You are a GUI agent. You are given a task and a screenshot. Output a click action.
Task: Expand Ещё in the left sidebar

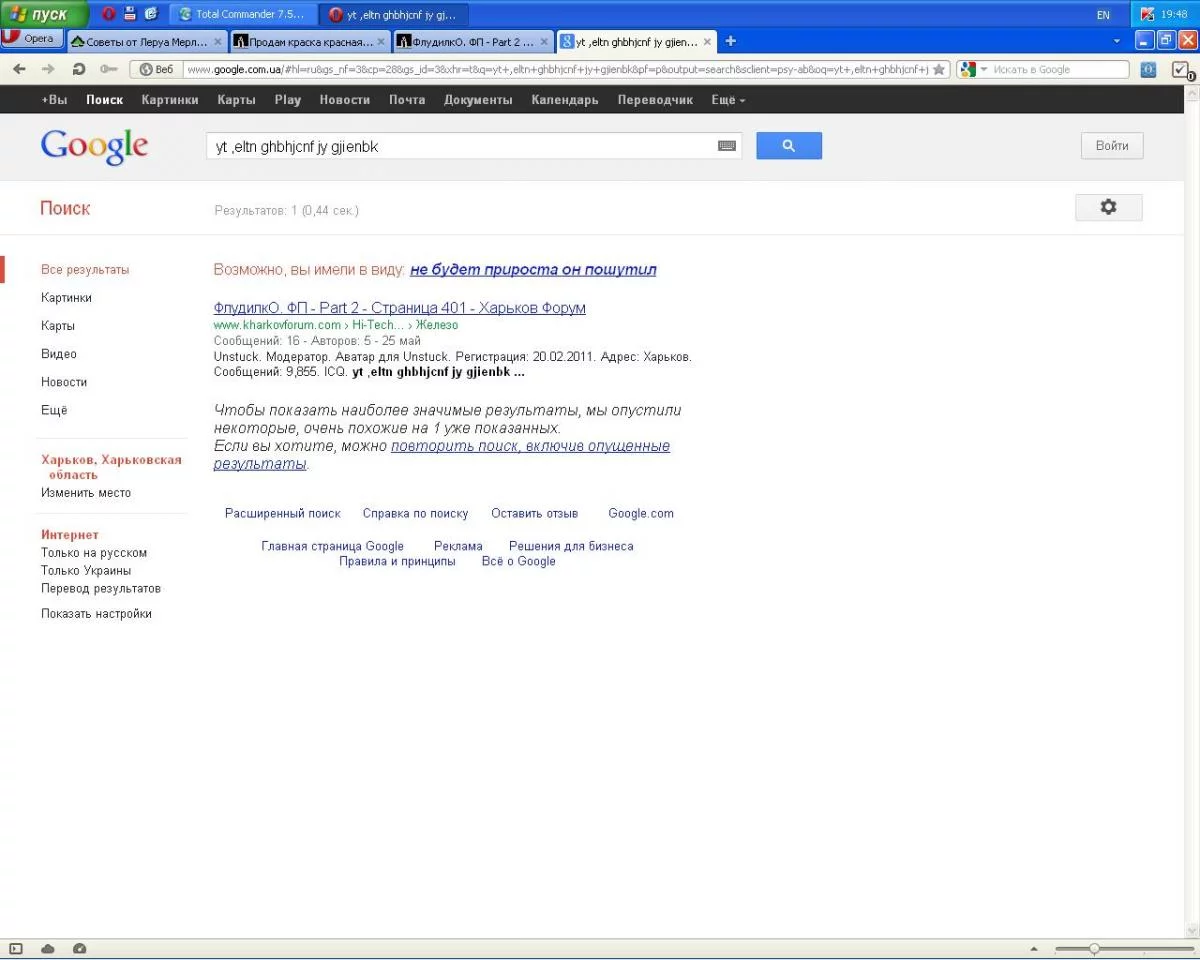(54, 410)
